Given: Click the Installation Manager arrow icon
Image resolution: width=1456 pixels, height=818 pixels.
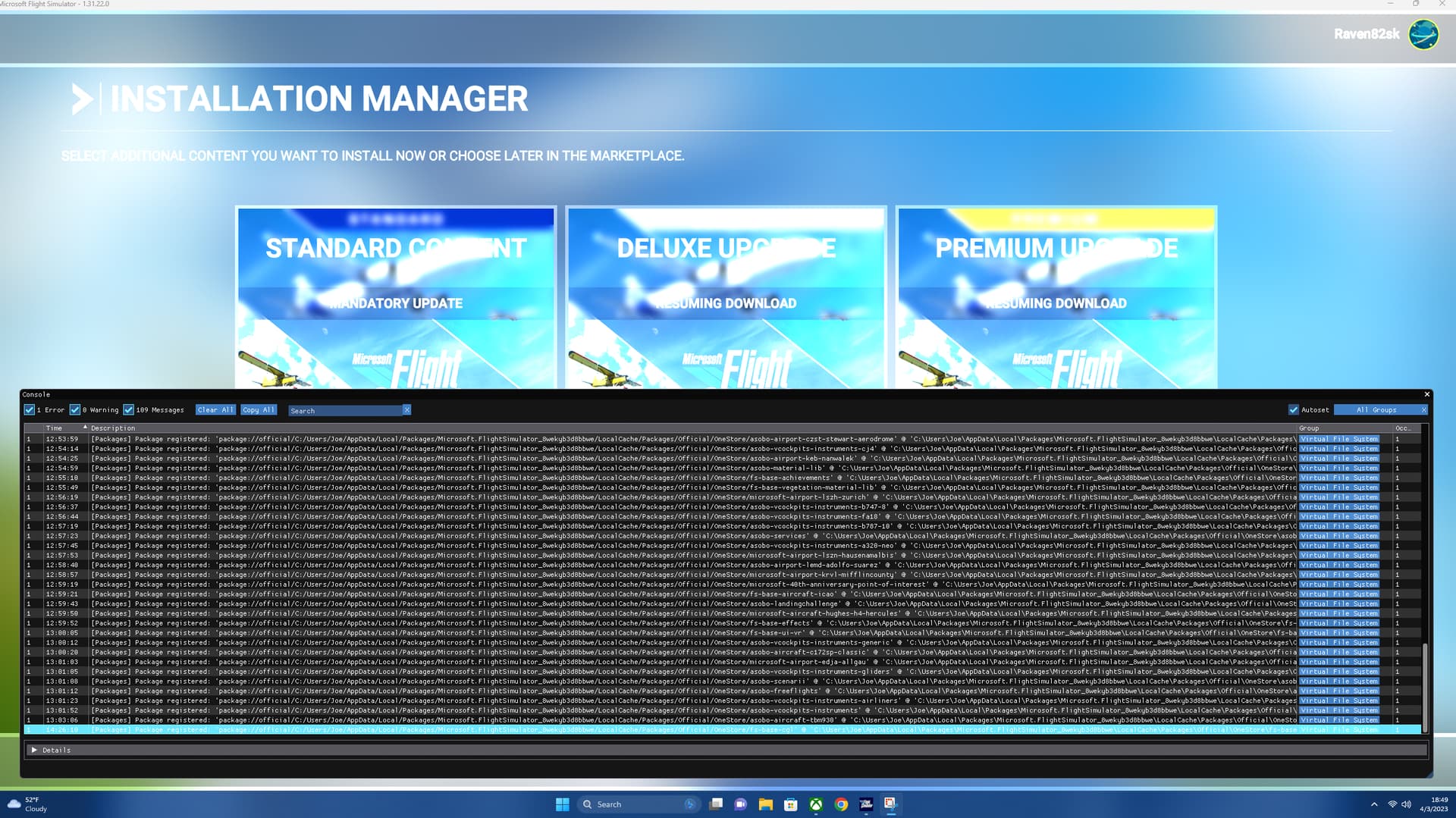Looking at the screenshot, I should (82, 99).
